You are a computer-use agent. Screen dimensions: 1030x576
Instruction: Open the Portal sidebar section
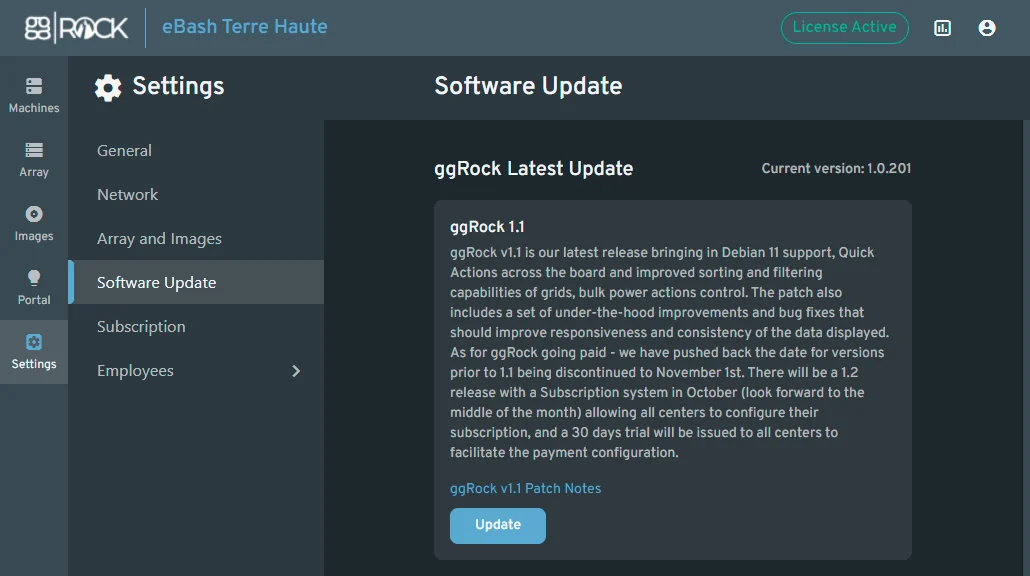(x=34, y=288)
